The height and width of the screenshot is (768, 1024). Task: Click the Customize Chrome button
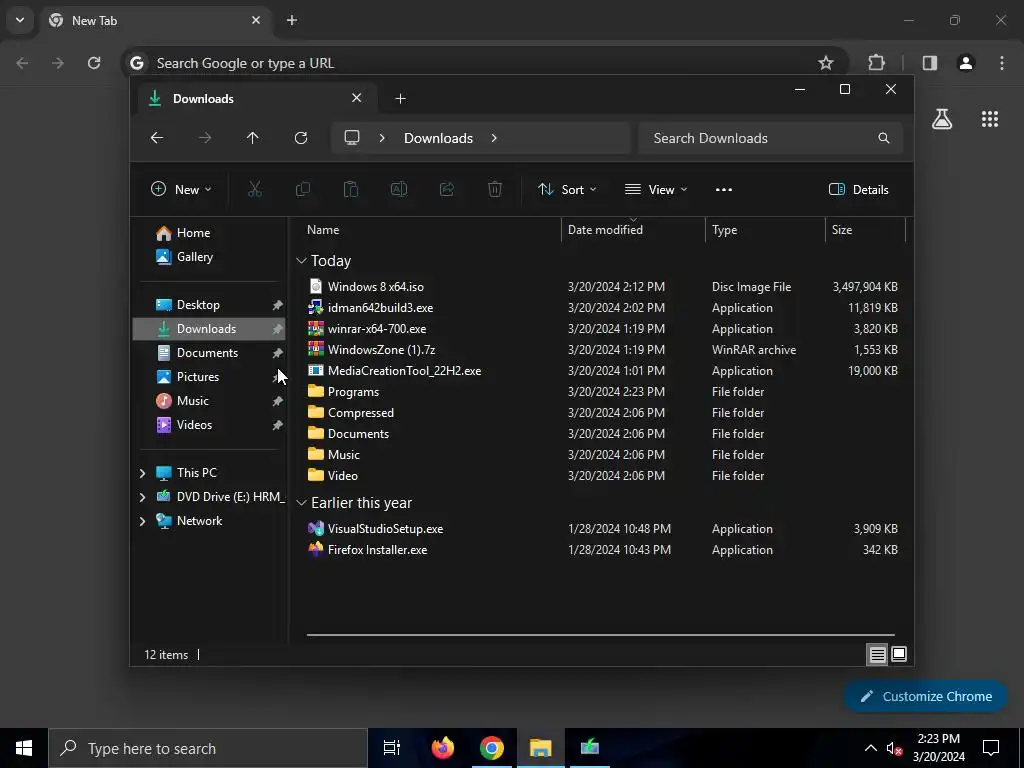pos(926,696)
